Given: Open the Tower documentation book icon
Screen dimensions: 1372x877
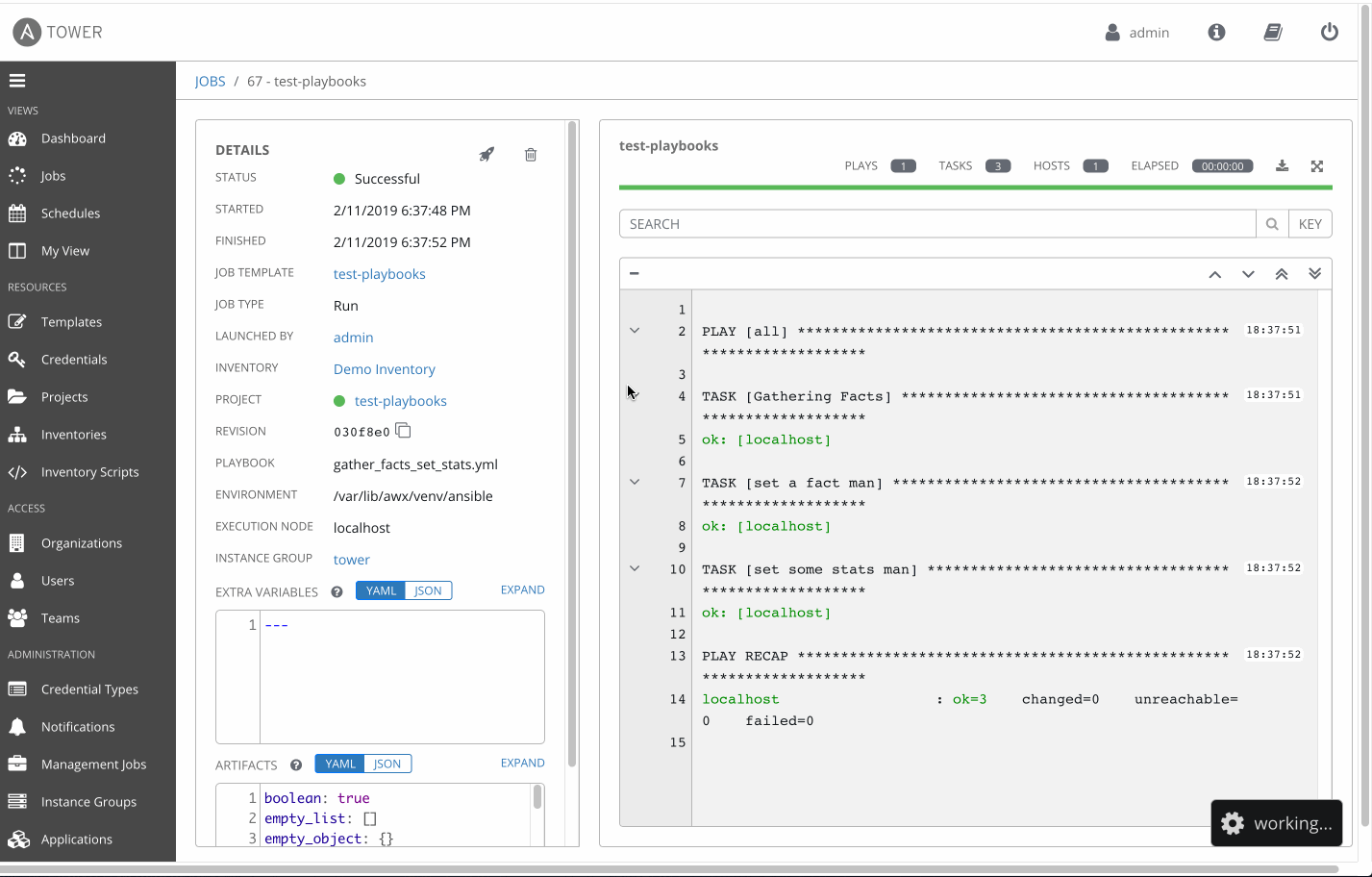Looking at the screenshot, I should 1272,32.
